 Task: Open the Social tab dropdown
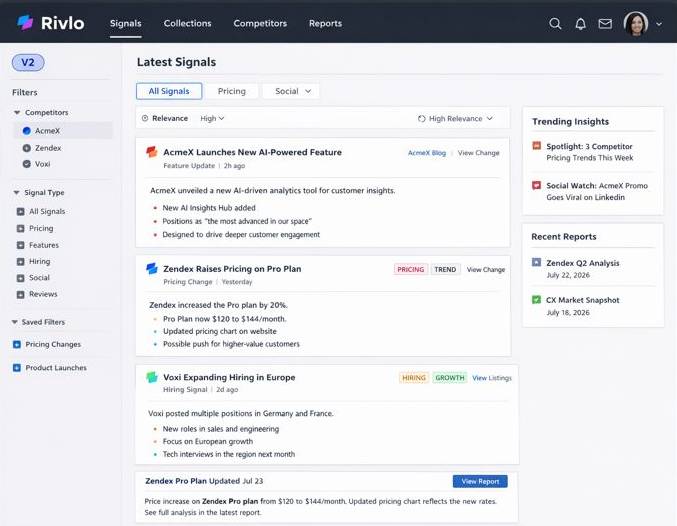[291, 91]
